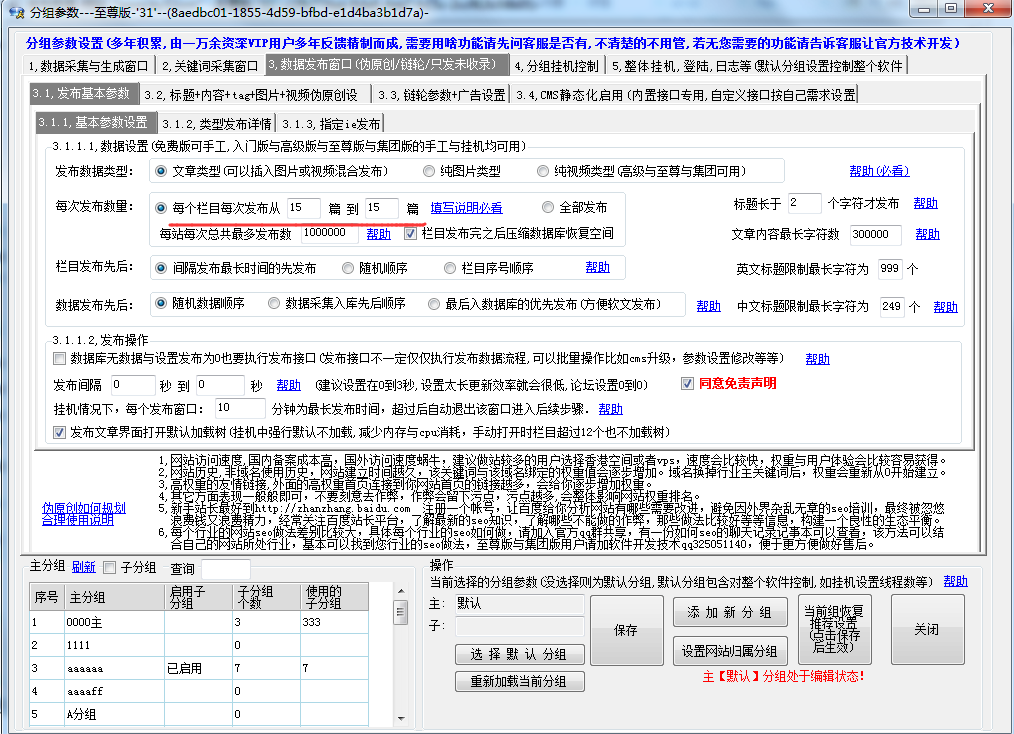Select 最后入数据库的优先发布 option
The image size is (1014, 734).
pyautogui.click(x=434, y=303)
